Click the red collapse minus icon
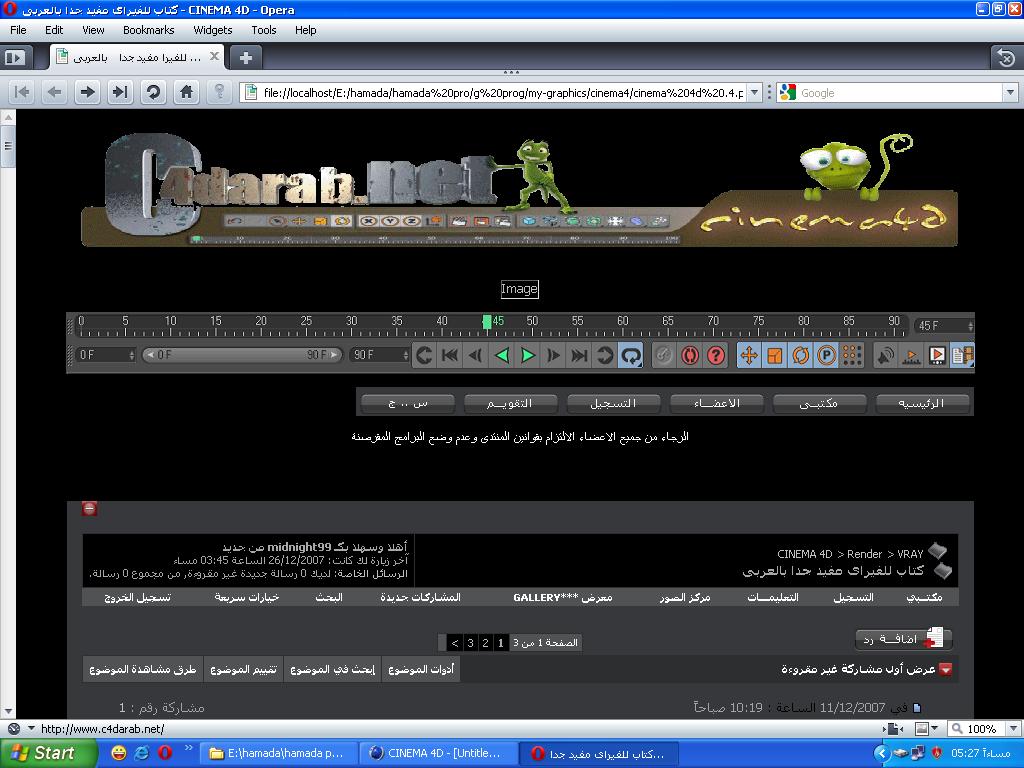 coord(89,508)
